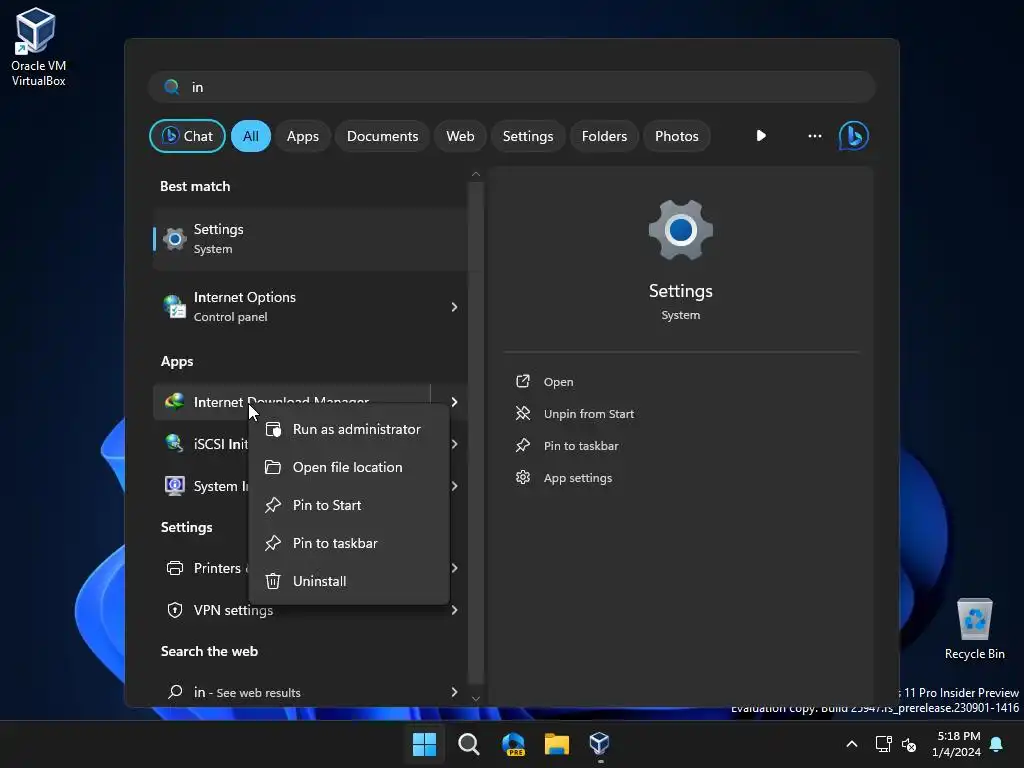Click the Printers settings printer icon

[x=174, y=568]
